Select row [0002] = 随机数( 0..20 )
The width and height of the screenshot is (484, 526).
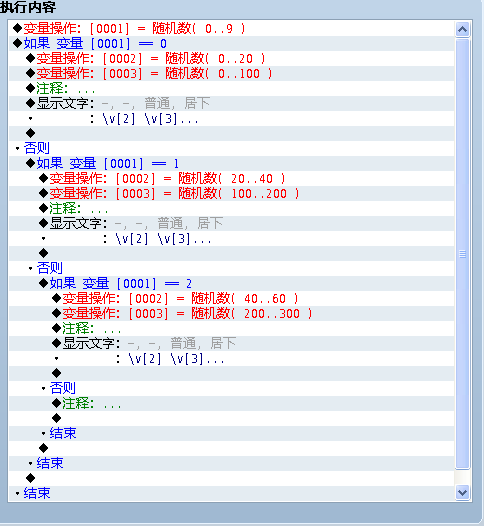tap(231, 59)
